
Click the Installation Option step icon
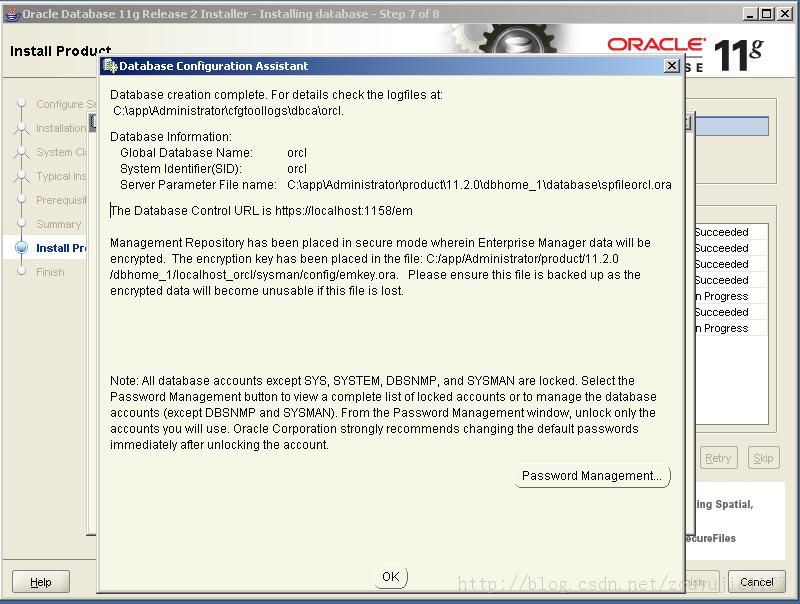click(21, 128)
